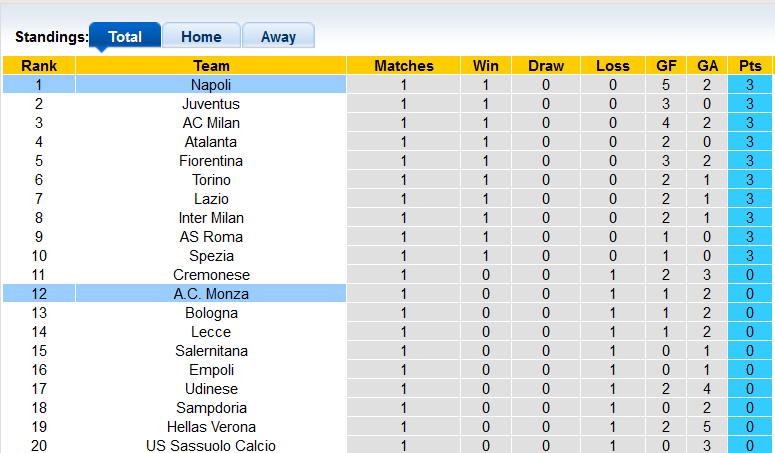The width and height of the screenshot is (775, 453).
Task: Click the GF column header
Action: click(x=666, y=66)
